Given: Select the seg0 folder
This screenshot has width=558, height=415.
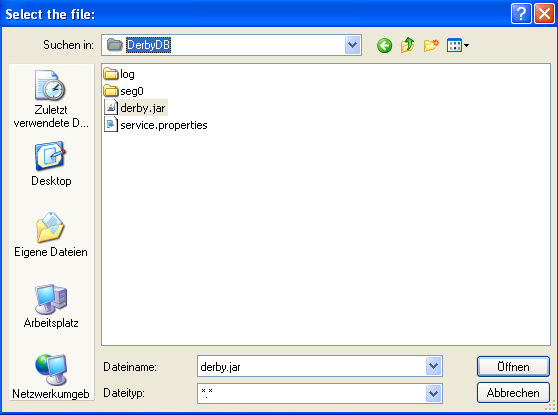Looking at the screenshot, I should [123, 91].
